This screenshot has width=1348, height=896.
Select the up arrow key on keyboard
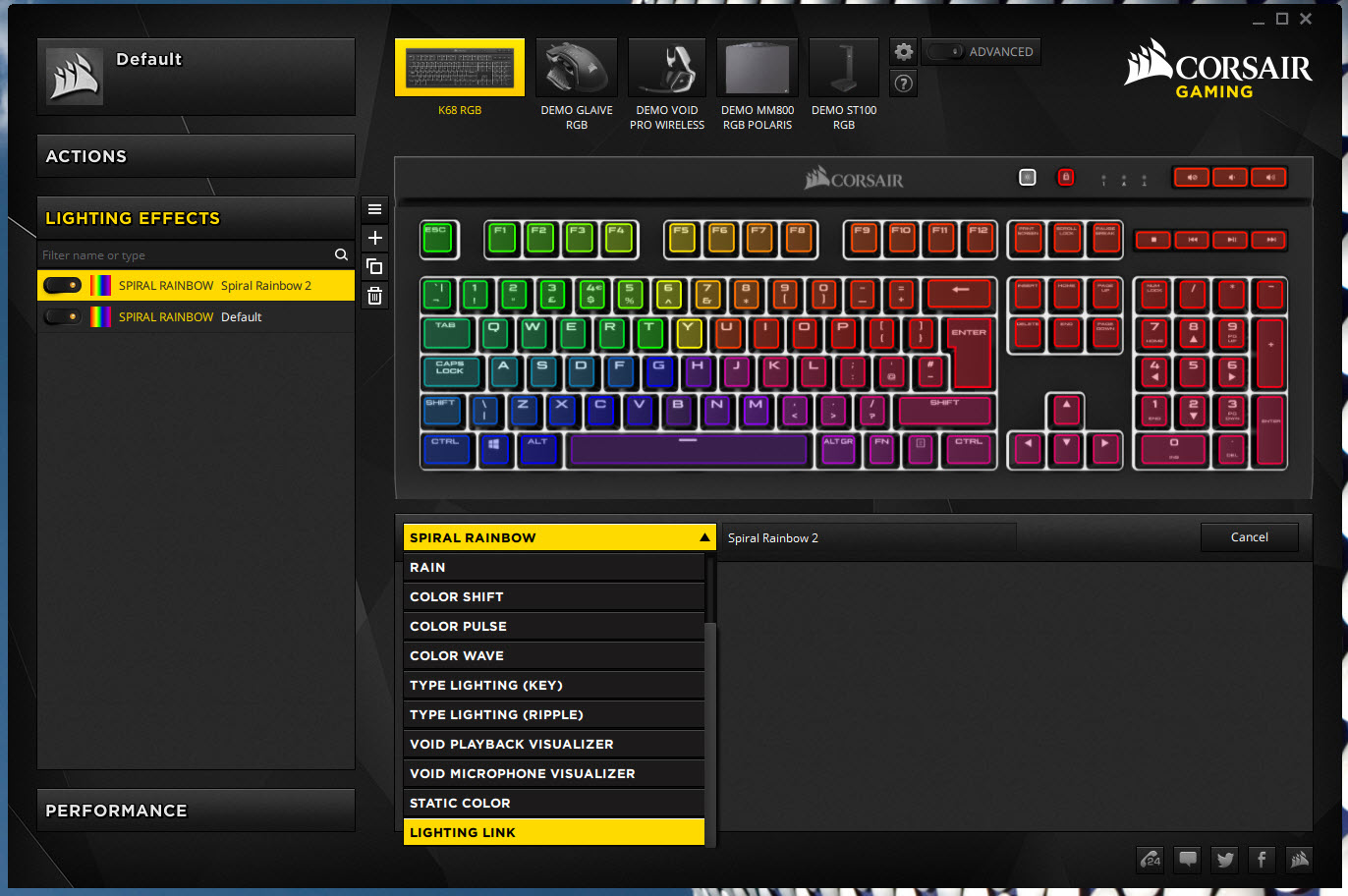coord(1066,410)
